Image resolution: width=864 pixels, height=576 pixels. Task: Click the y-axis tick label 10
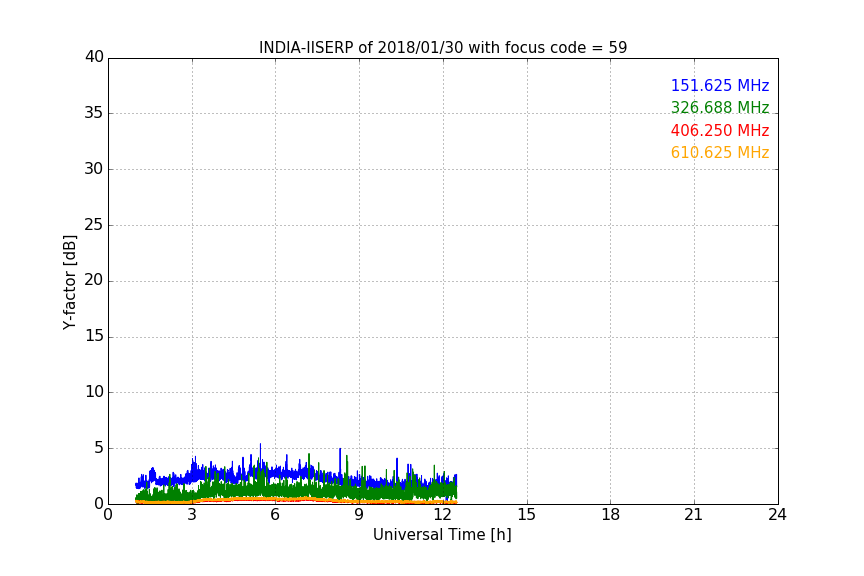tap(94, 392)
